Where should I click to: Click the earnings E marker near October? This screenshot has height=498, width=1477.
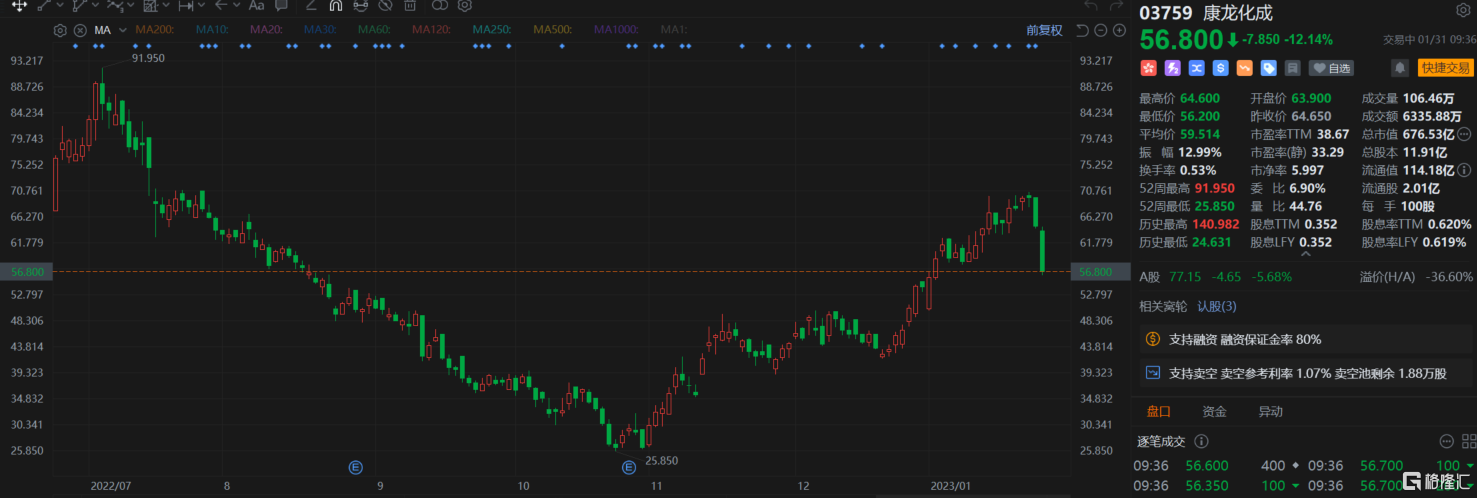click(x=629, y=466)
